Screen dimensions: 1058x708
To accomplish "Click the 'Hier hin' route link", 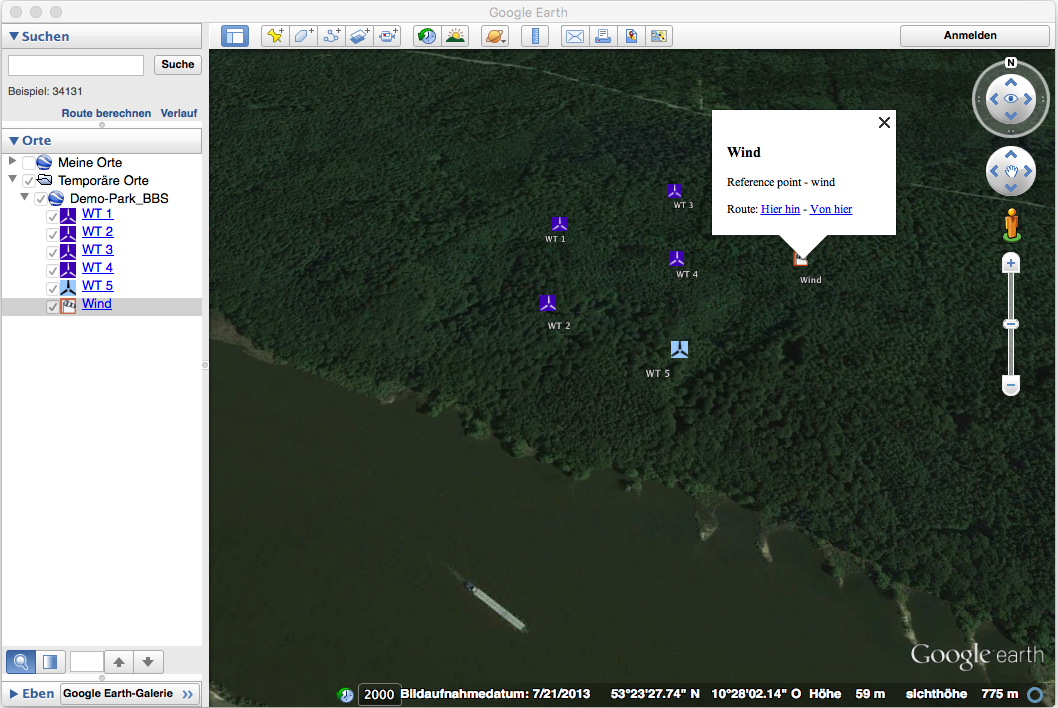I will coord(780,209).
